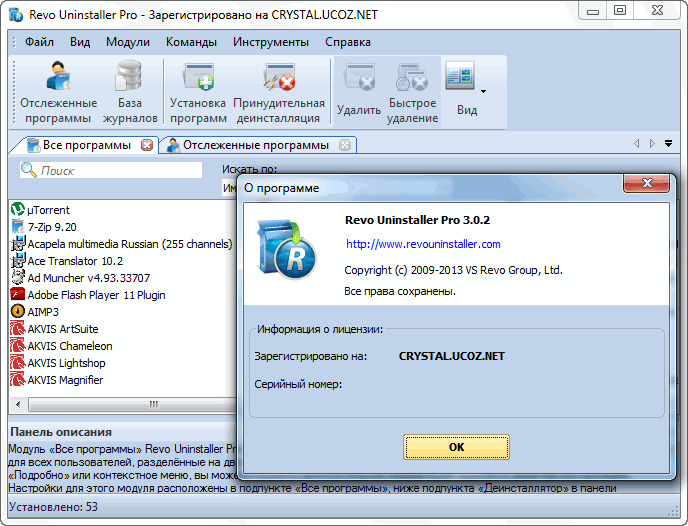Close the Все программы tab
Image resolution: width=688 pixels, height=526 pixels.
click(x=147, y=145)
